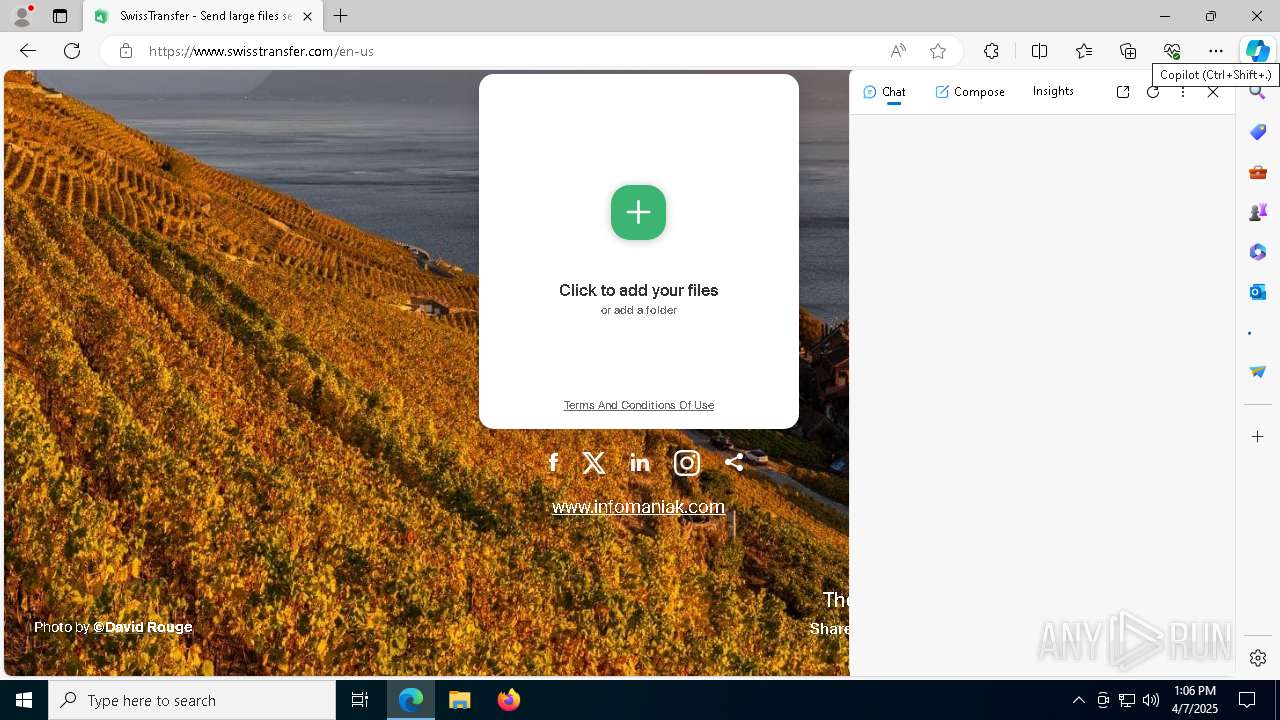Open the LinkedIn social icon
Screen dimensions: 1280x720
[640, 462]
